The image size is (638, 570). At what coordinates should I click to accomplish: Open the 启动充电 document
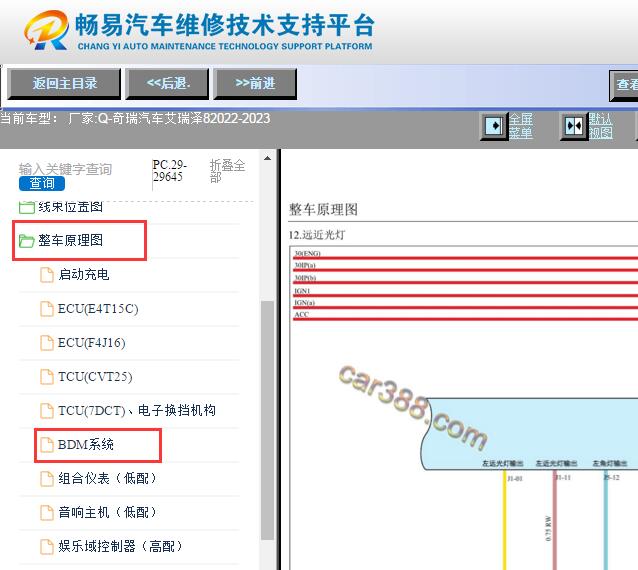pos(83,275)
